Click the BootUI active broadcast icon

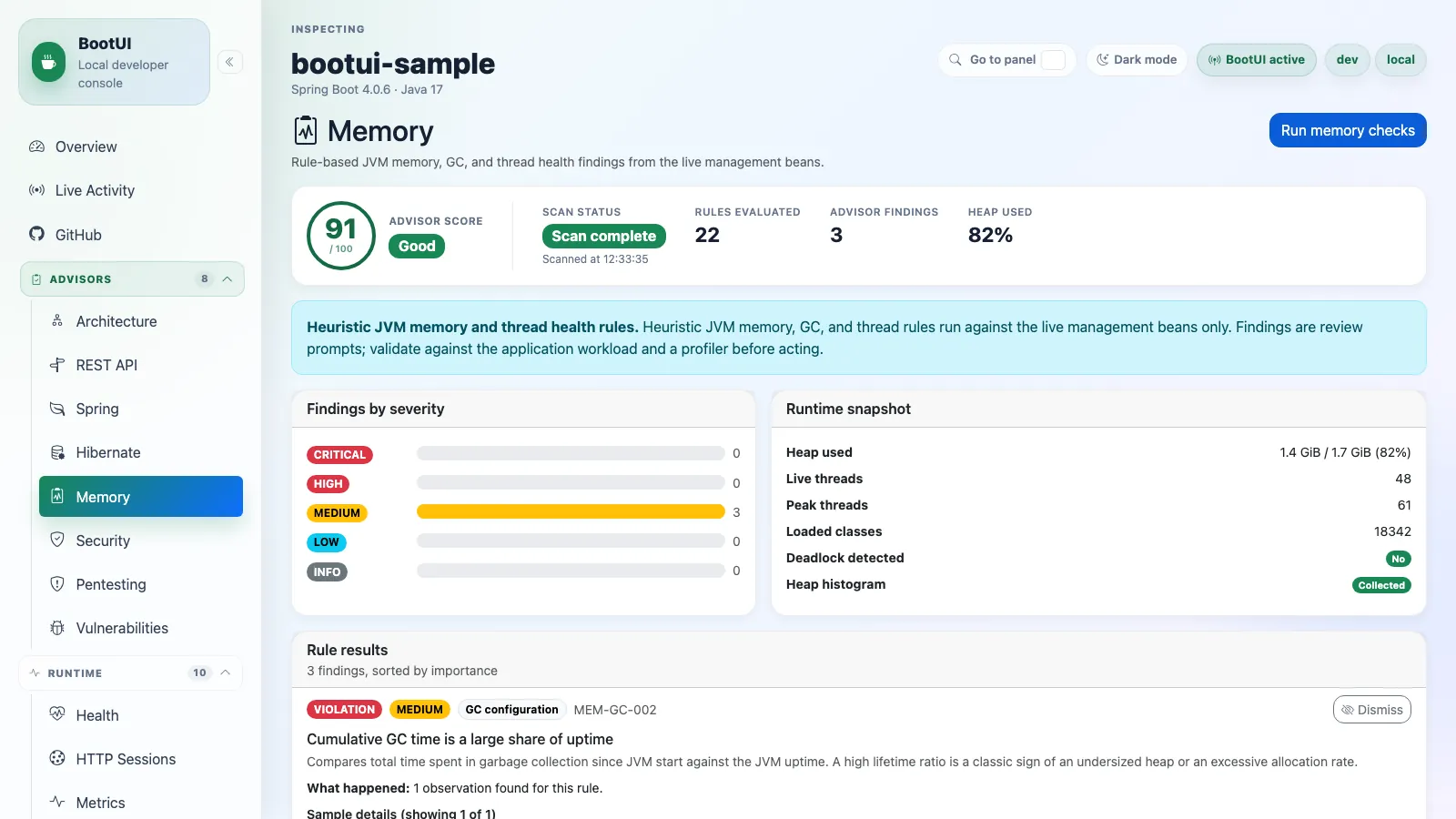tap(1214, 60)
